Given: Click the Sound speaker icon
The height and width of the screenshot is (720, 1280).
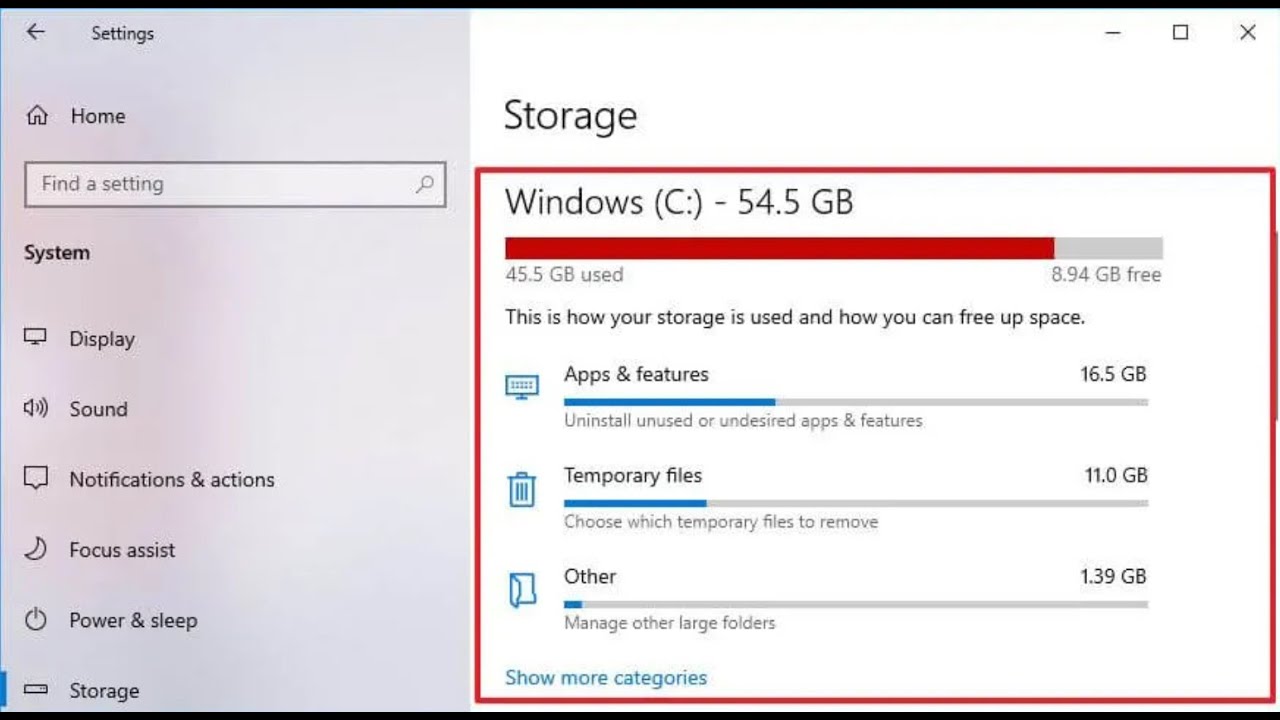Looking at the screenshot, I should point(36,408).
